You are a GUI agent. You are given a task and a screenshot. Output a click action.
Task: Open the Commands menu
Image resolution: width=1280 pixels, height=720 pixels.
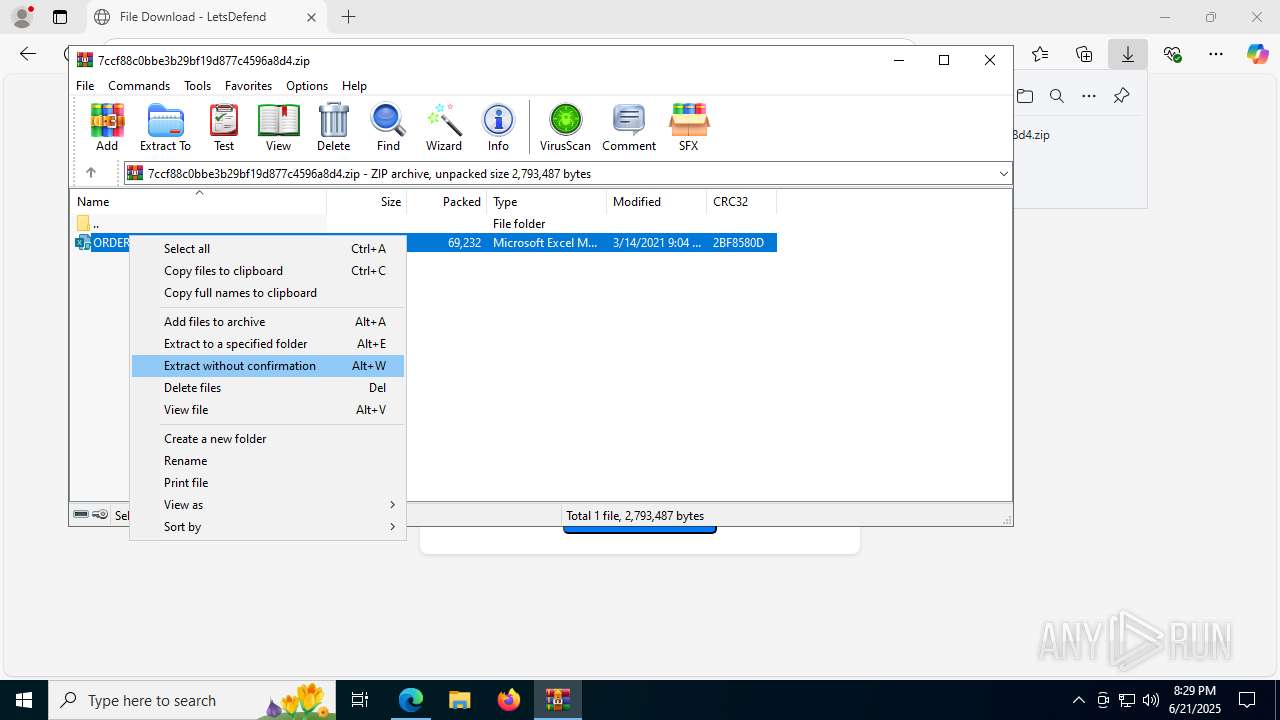tap(139, 86)
